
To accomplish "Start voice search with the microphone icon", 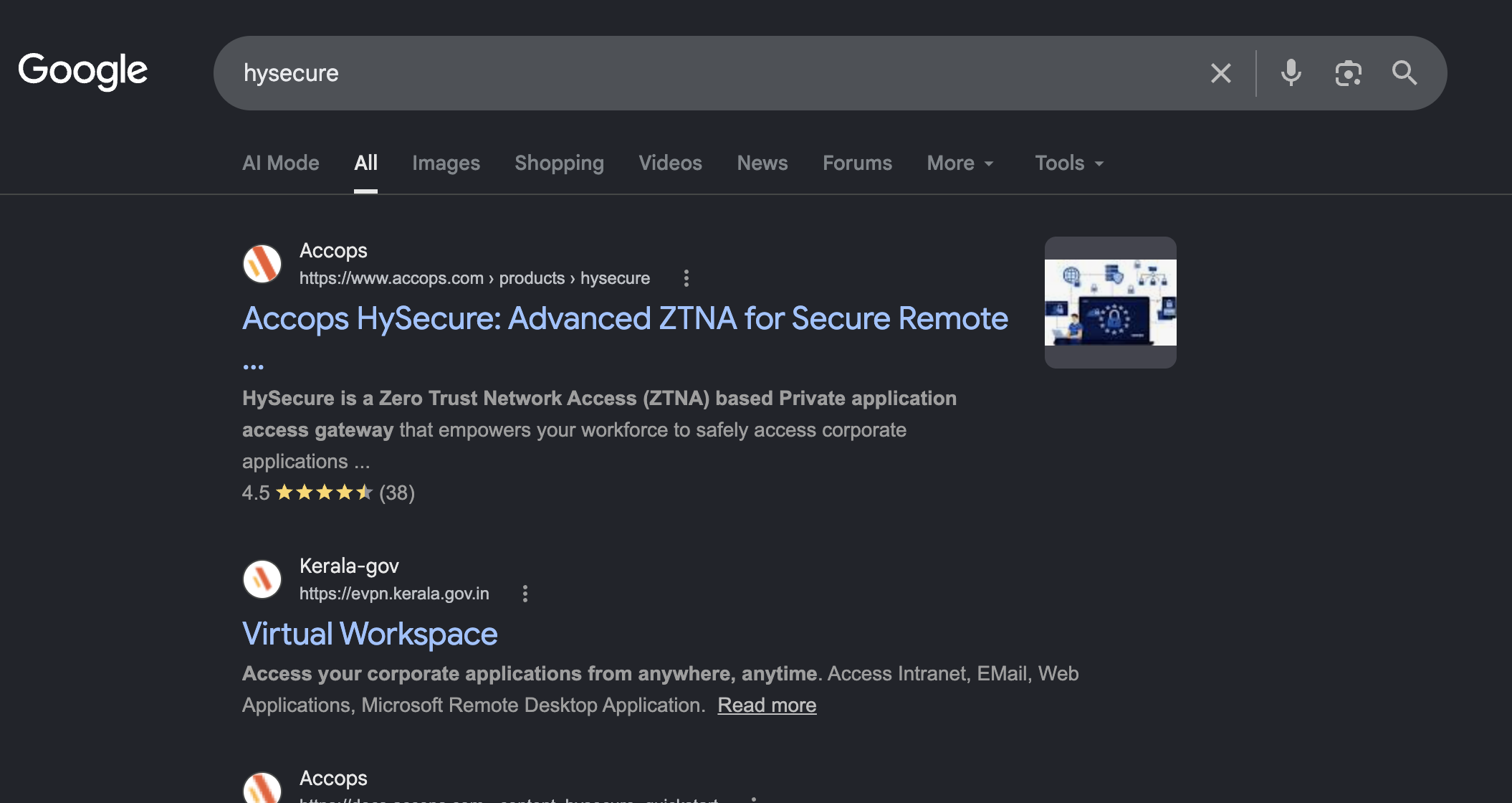I will tap(1291, 73).
